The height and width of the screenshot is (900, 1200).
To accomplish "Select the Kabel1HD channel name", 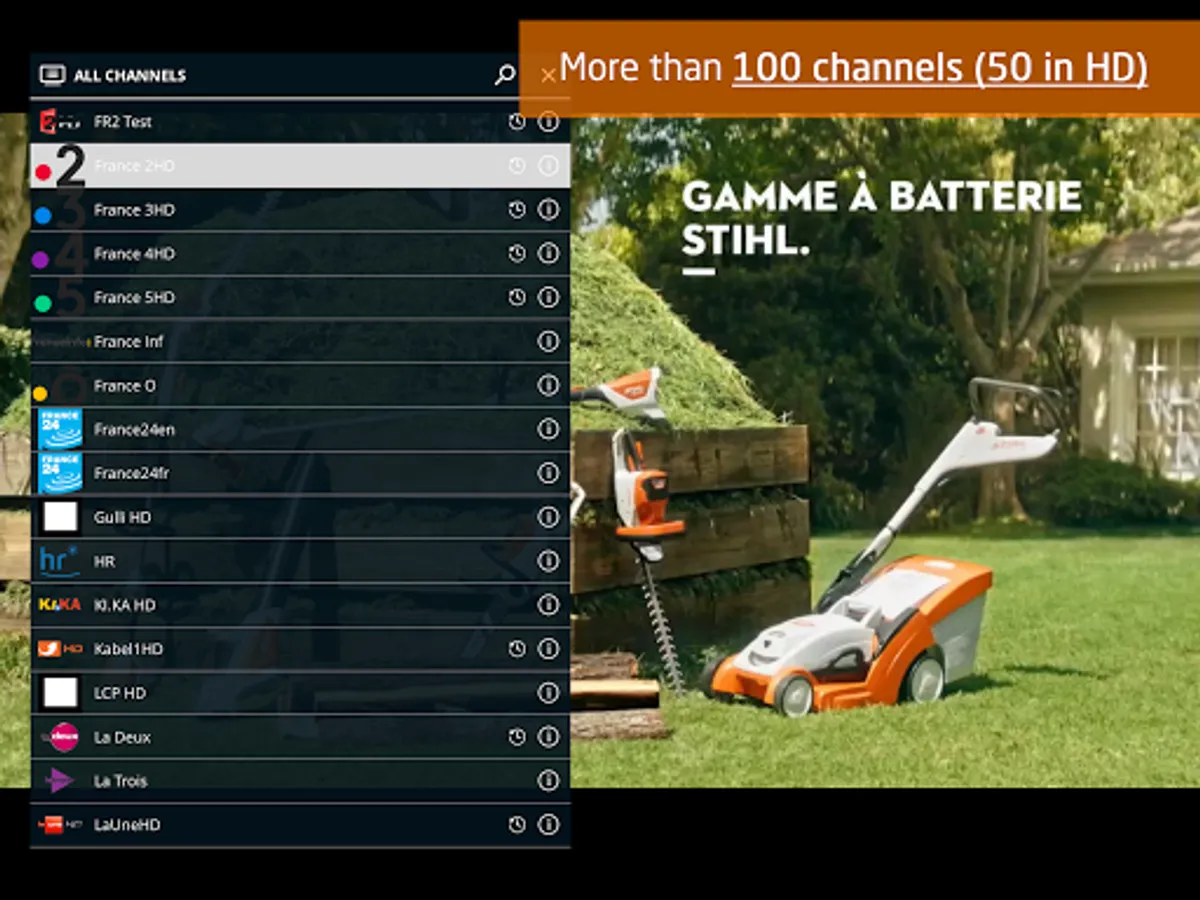I will click(x=128, y=649).
